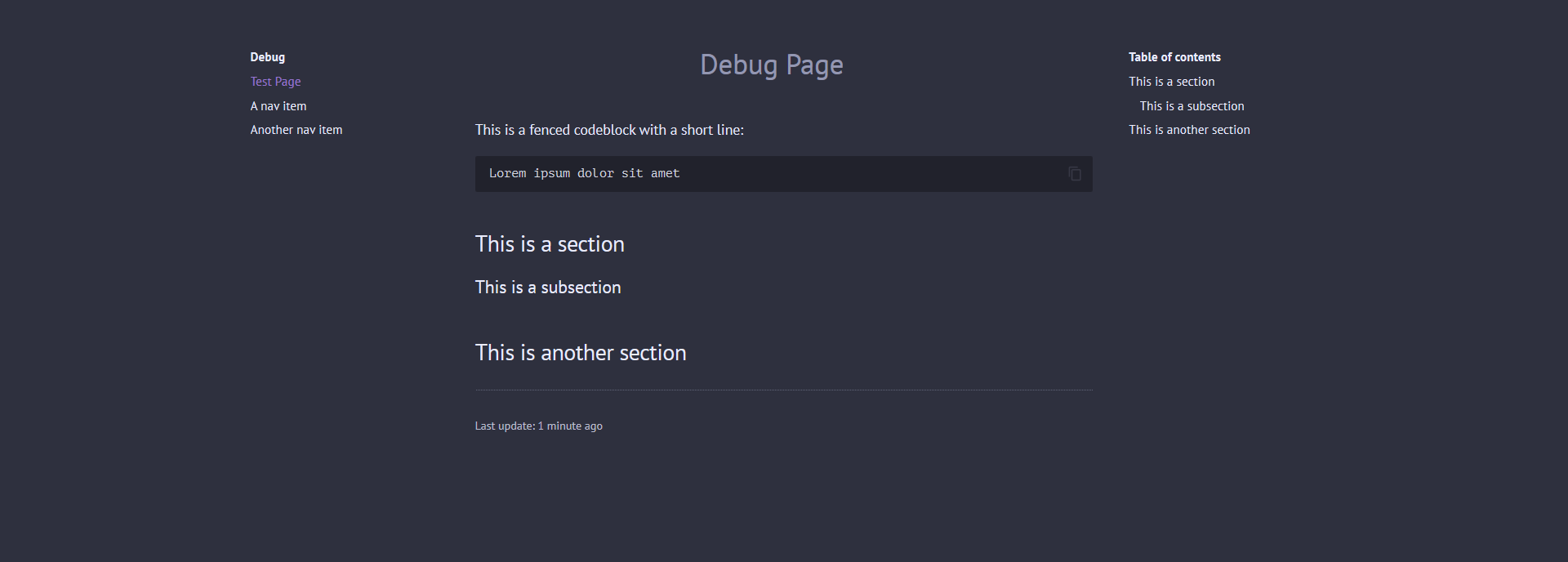Click the 'Debug Page' title
This screenshot has height=562, width=1568.
(772, 65)
